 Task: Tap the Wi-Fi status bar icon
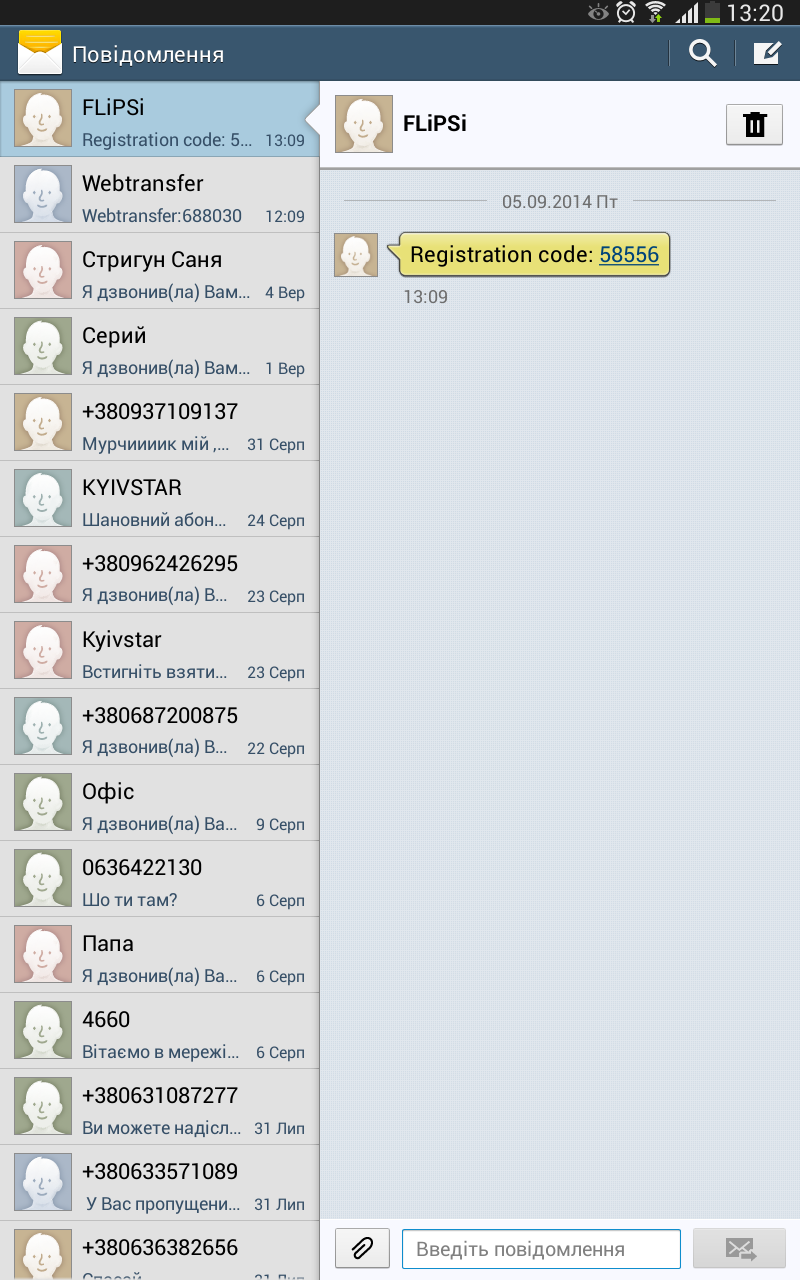tap(655, 12)
